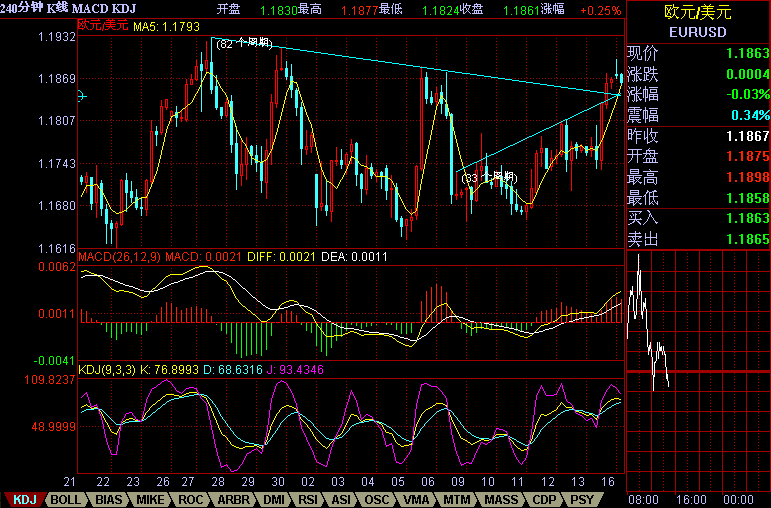Select the ROC indicator tab
This screenshot has height=508, width=771.
point(190,500)
